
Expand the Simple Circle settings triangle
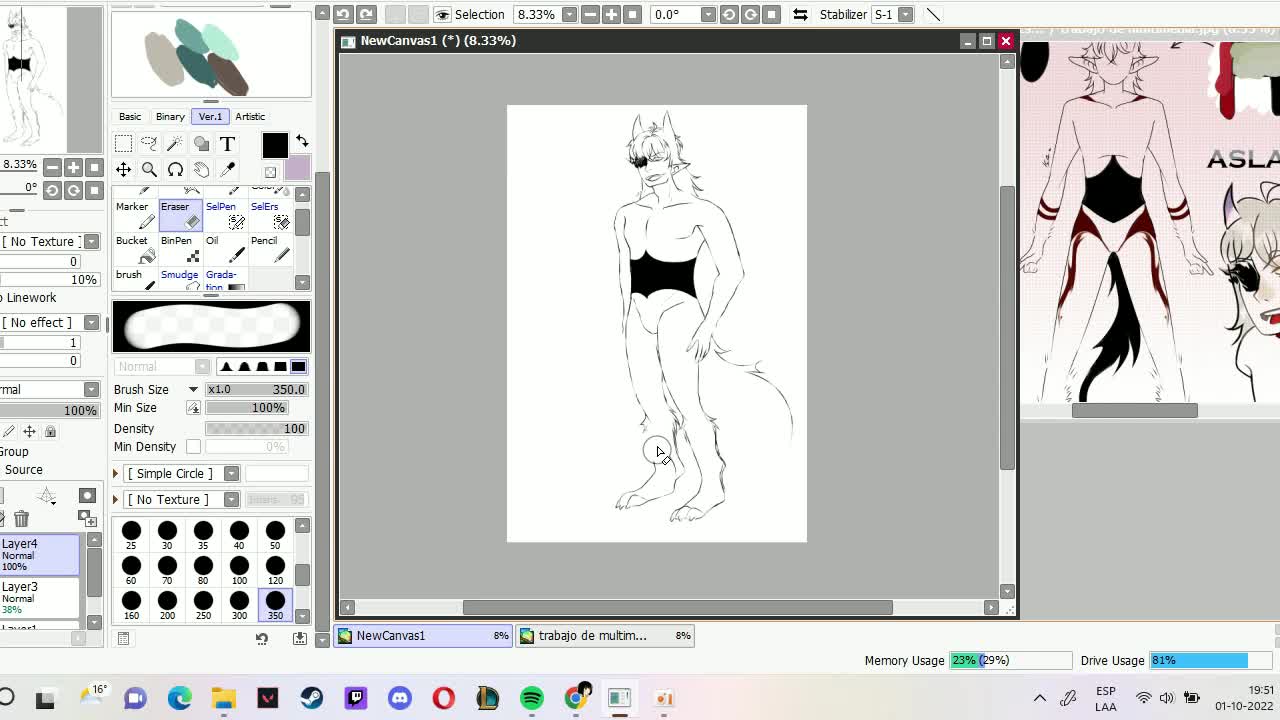[x=116, y=473]
